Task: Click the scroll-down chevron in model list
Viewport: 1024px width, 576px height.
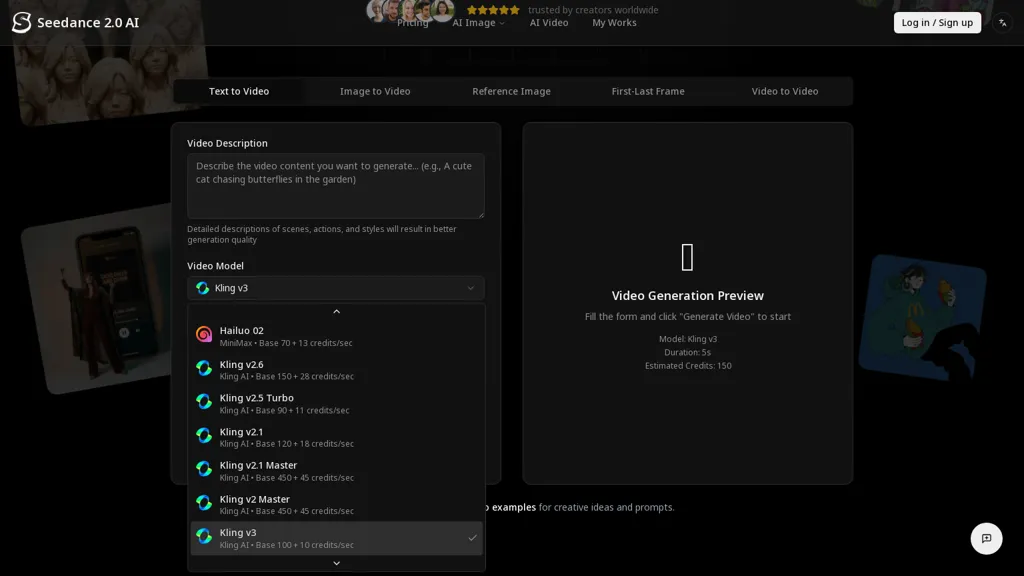Action: coord(336,563)
